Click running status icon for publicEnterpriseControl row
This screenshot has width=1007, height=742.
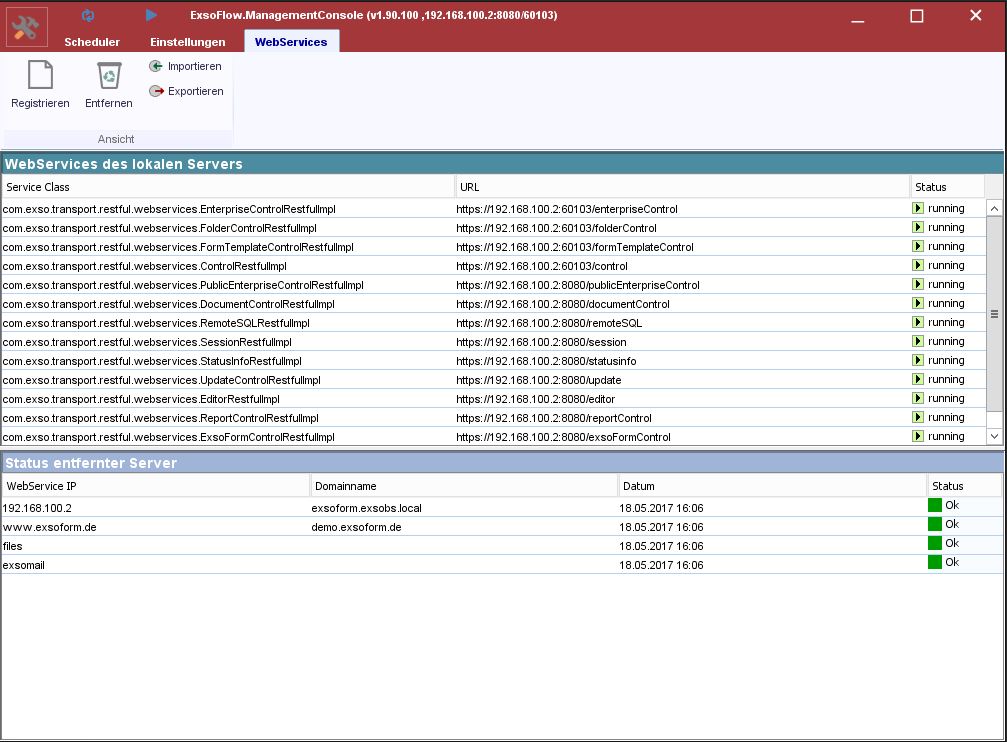pyautogui.click(x=918, y=284)
